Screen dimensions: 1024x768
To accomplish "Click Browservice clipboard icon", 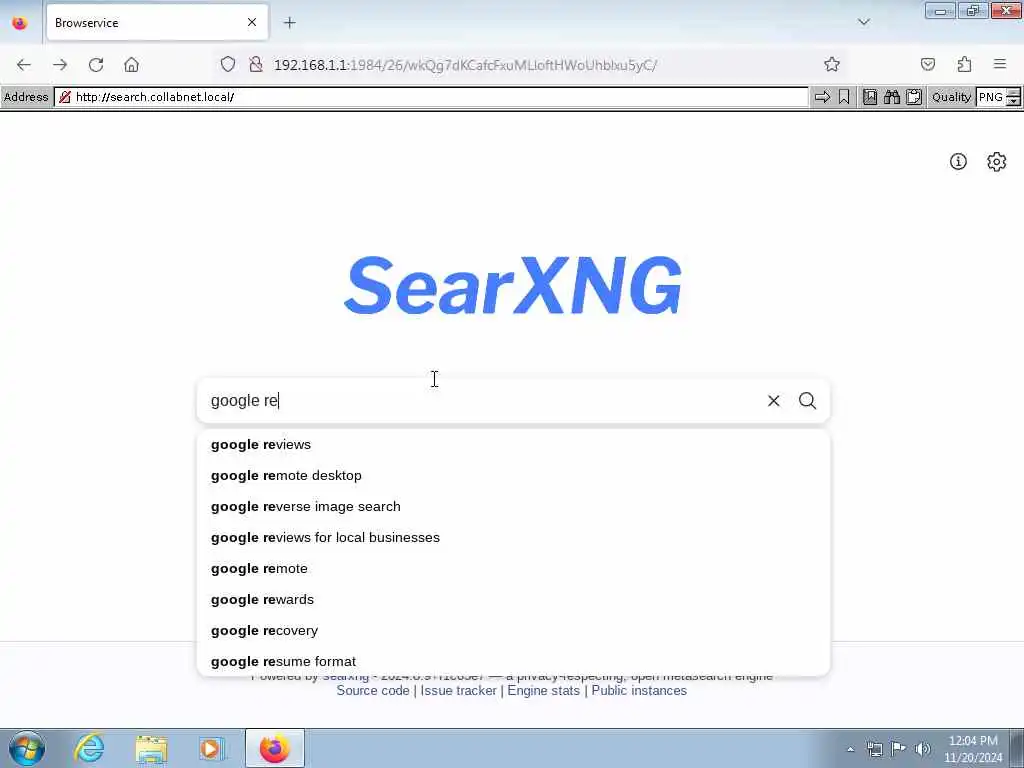I will point(914,97).
